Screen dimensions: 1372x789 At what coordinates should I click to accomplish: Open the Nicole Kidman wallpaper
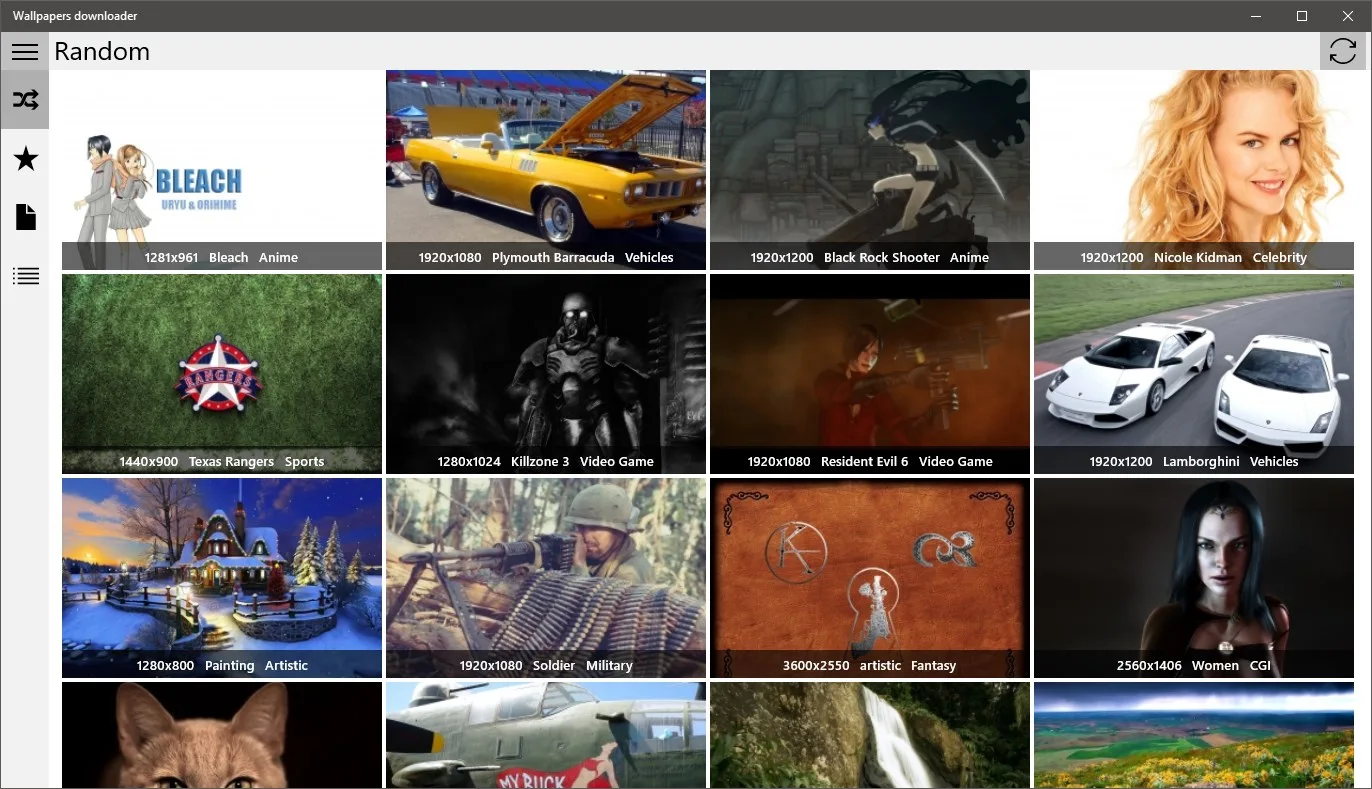[1194, 170]
